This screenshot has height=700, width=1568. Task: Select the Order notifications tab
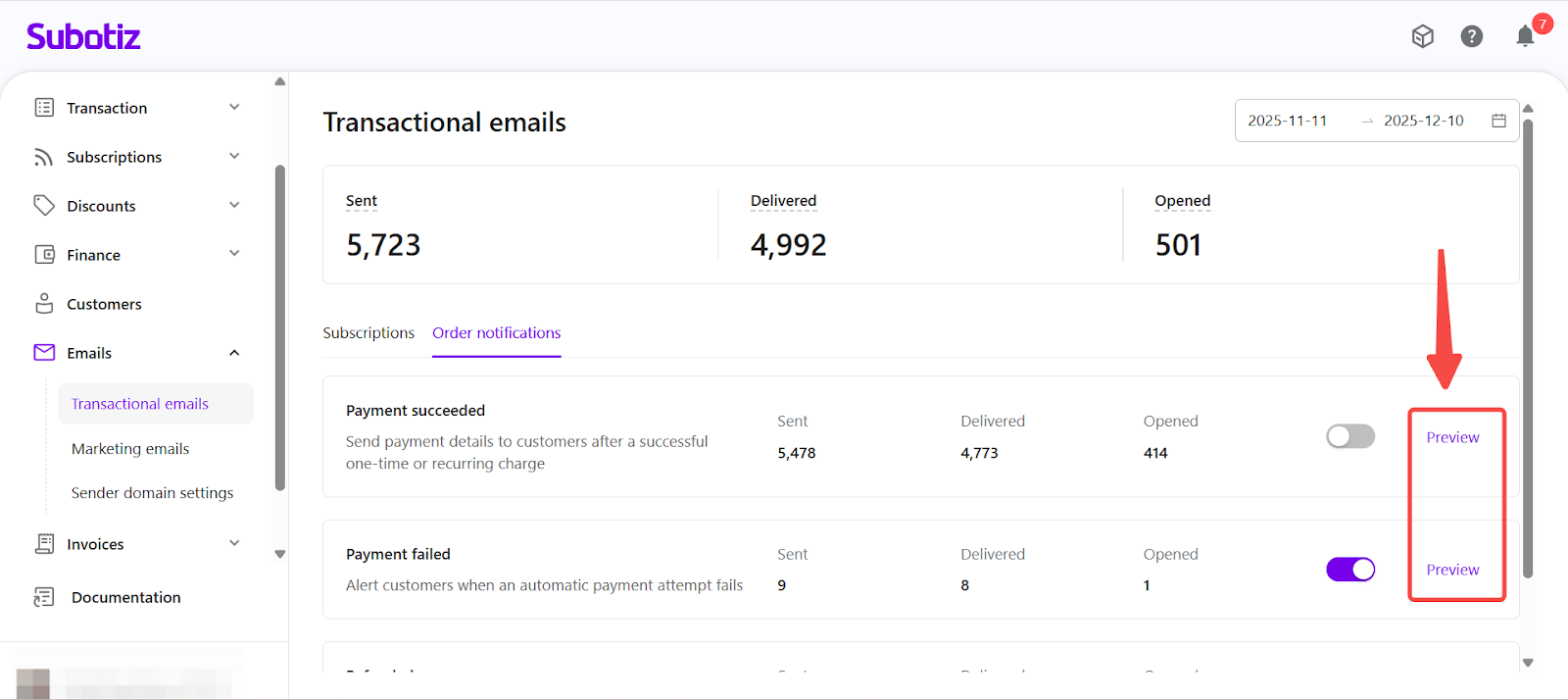497,333
